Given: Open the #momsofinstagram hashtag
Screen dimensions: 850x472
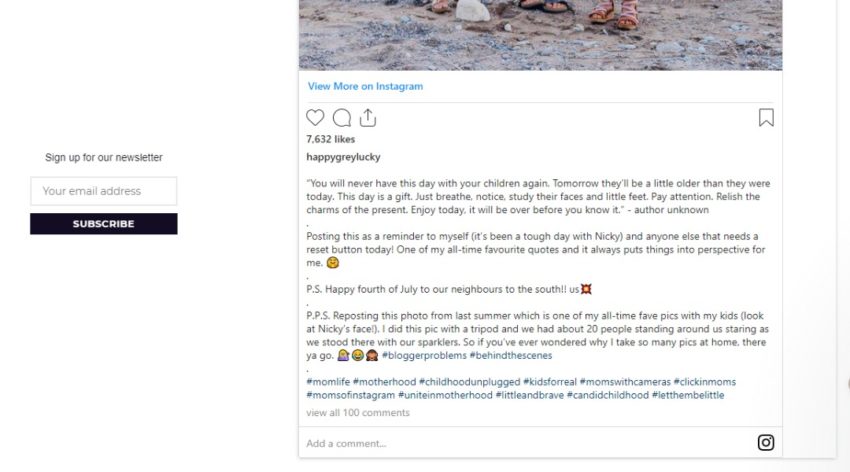Looking at the screenshot, I should pyautogui.click(x=350, y=395).
